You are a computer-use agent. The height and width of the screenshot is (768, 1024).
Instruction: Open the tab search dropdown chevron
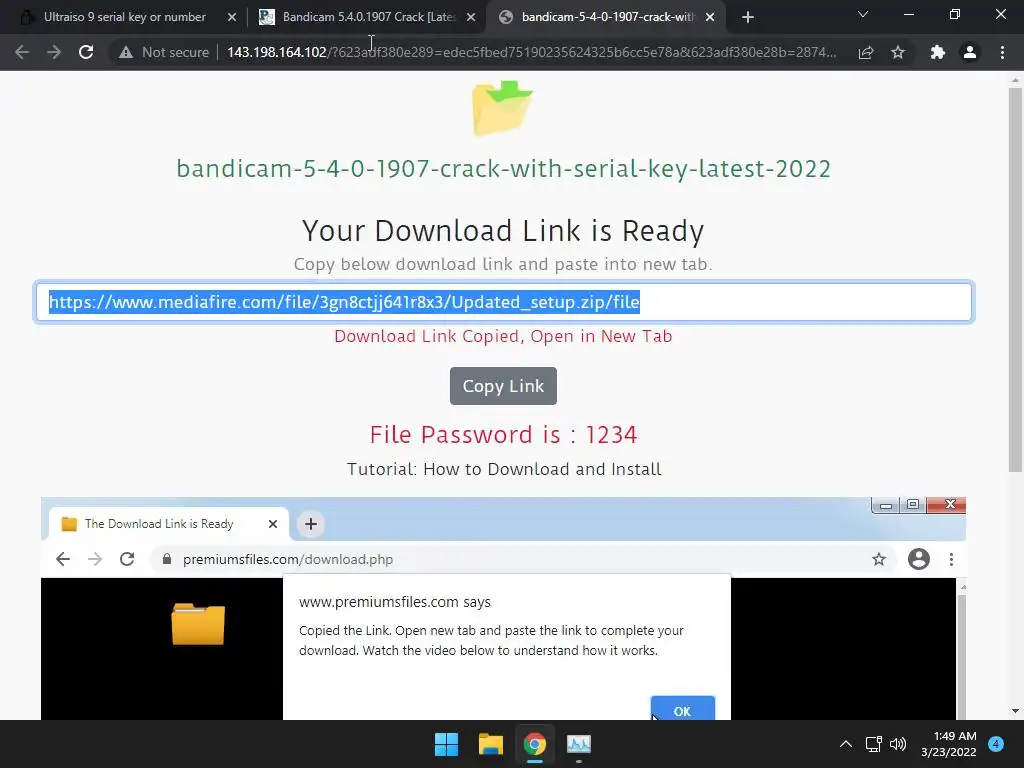tap(863, 14)
